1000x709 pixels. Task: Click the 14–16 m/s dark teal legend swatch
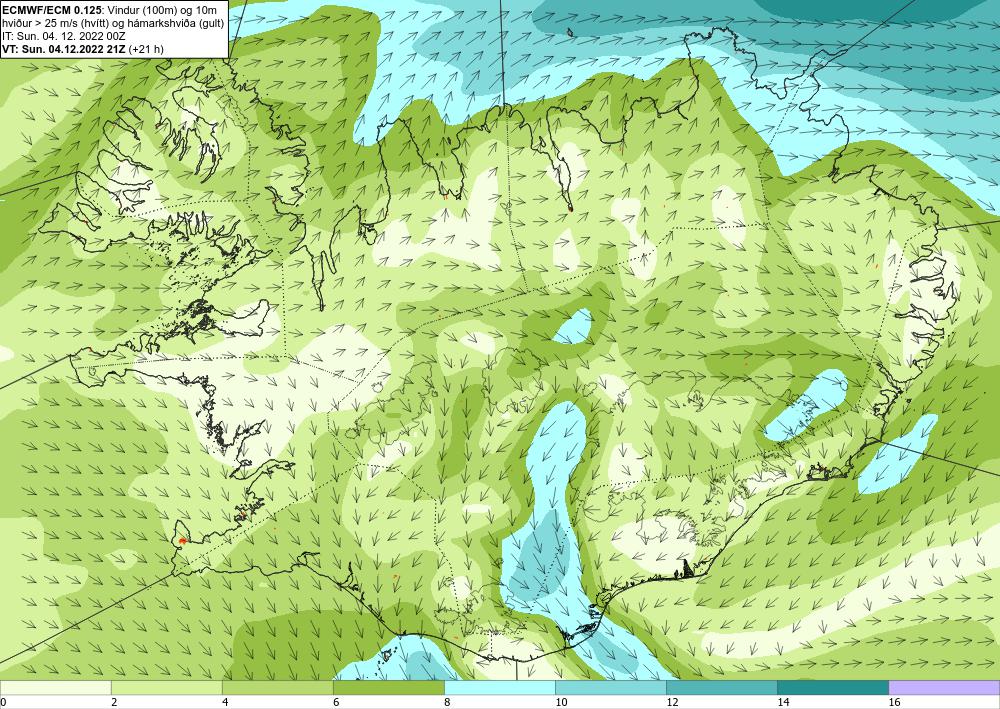pyautogui.click(x=832, y=688)
